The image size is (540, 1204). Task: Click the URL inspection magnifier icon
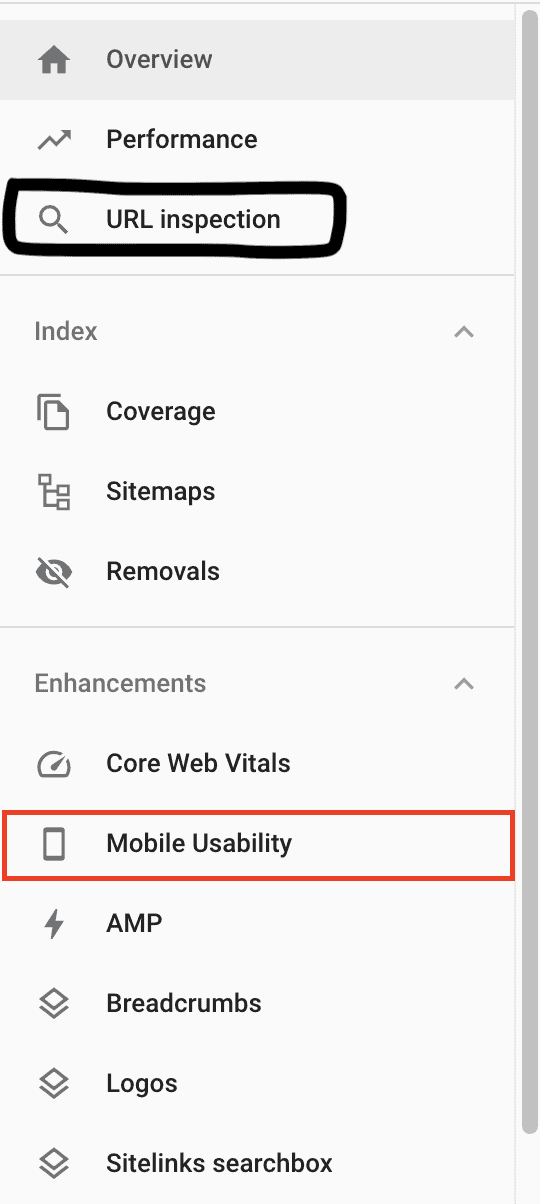tap(54, 220)
